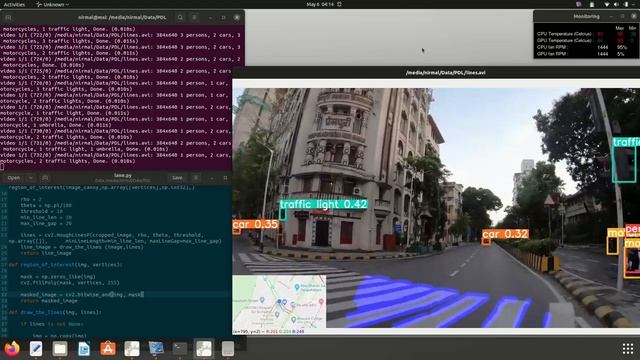Open LibreOffice Writer document icon in dock
The image size is (640, 360).
[84, 349]
